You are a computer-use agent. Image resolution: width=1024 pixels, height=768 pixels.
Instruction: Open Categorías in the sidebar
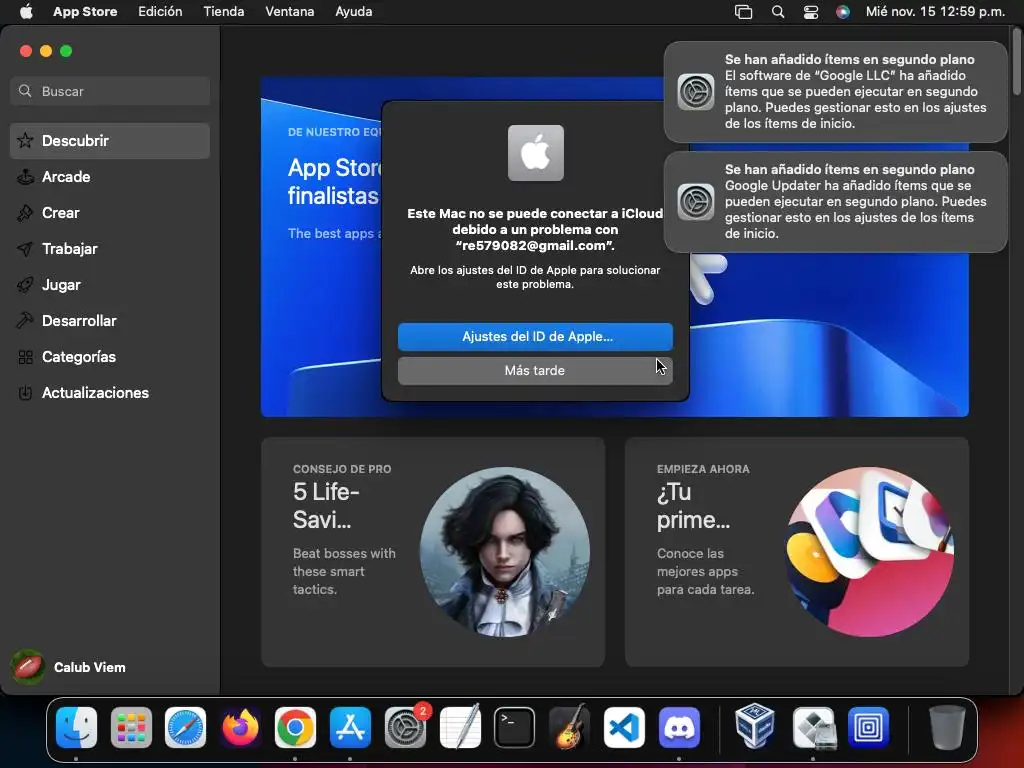(x=110, y=357)
